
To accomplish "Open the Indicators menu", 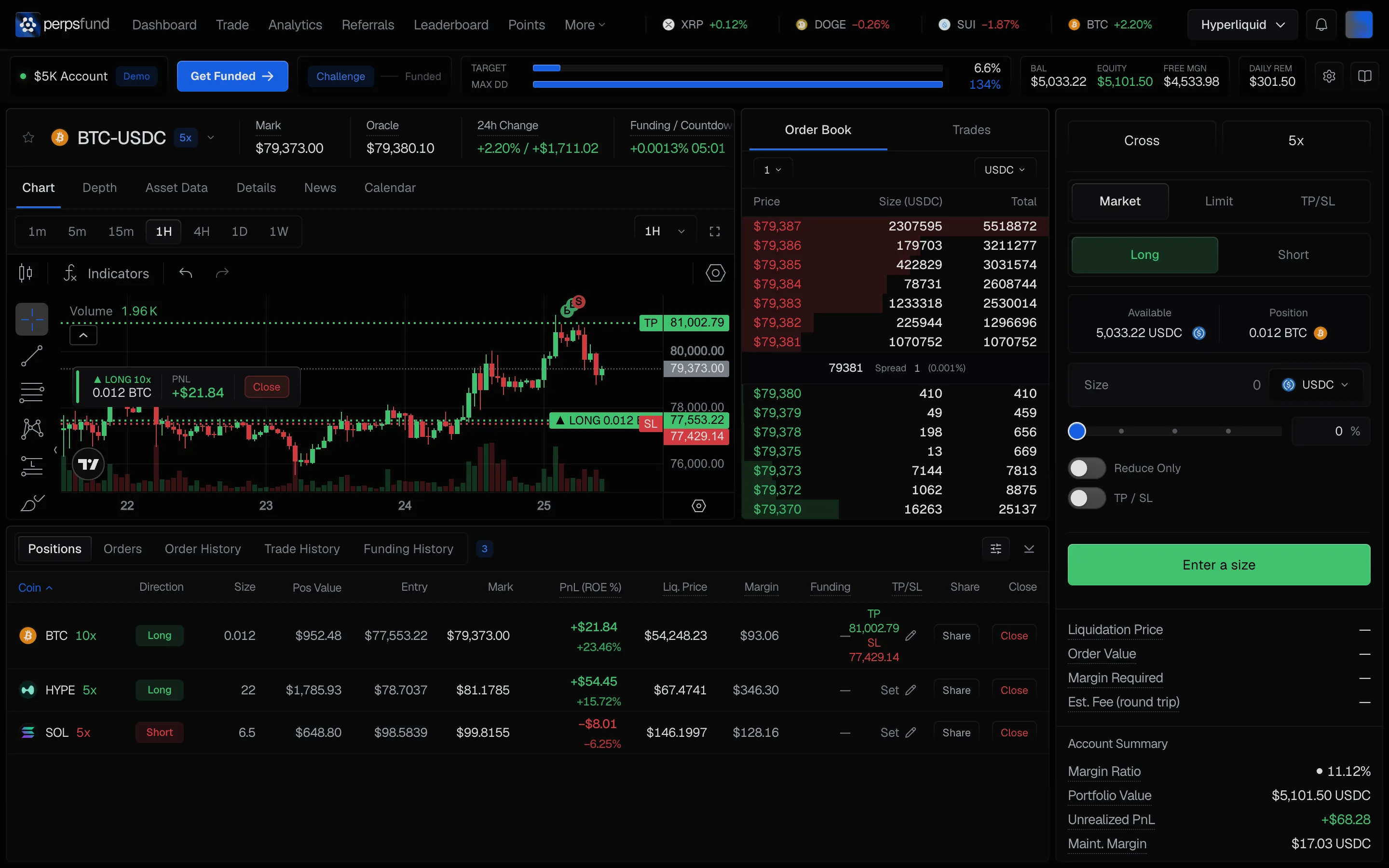I will (x=106, y=273).
